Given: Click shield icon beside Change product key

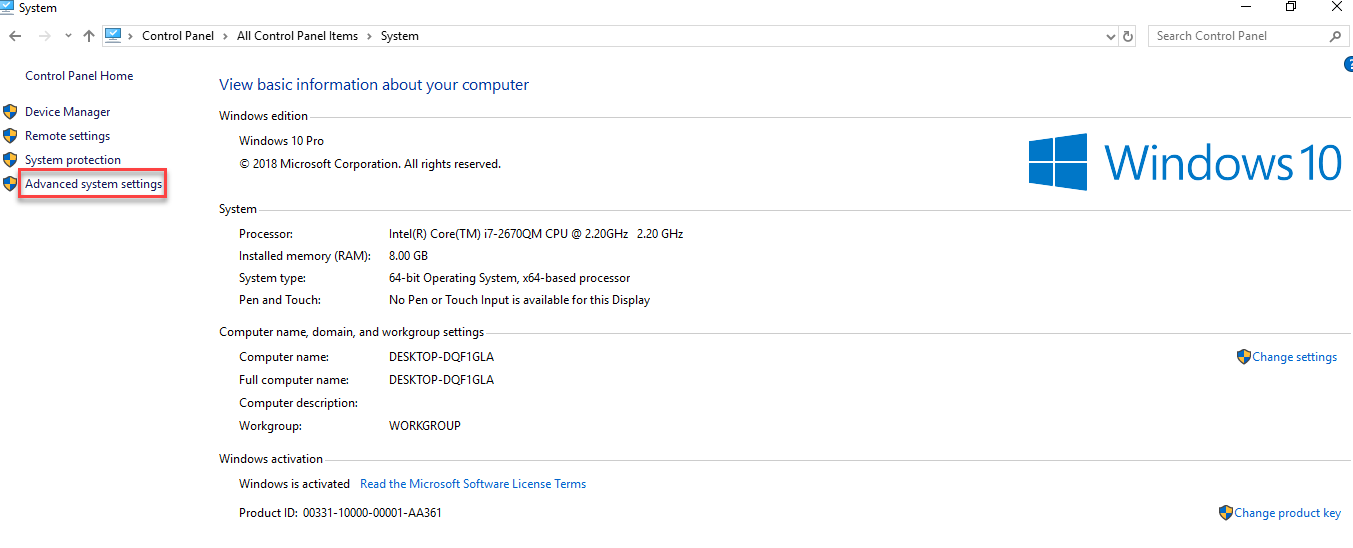Looking at the screenshot, I should coord(1226,513).
